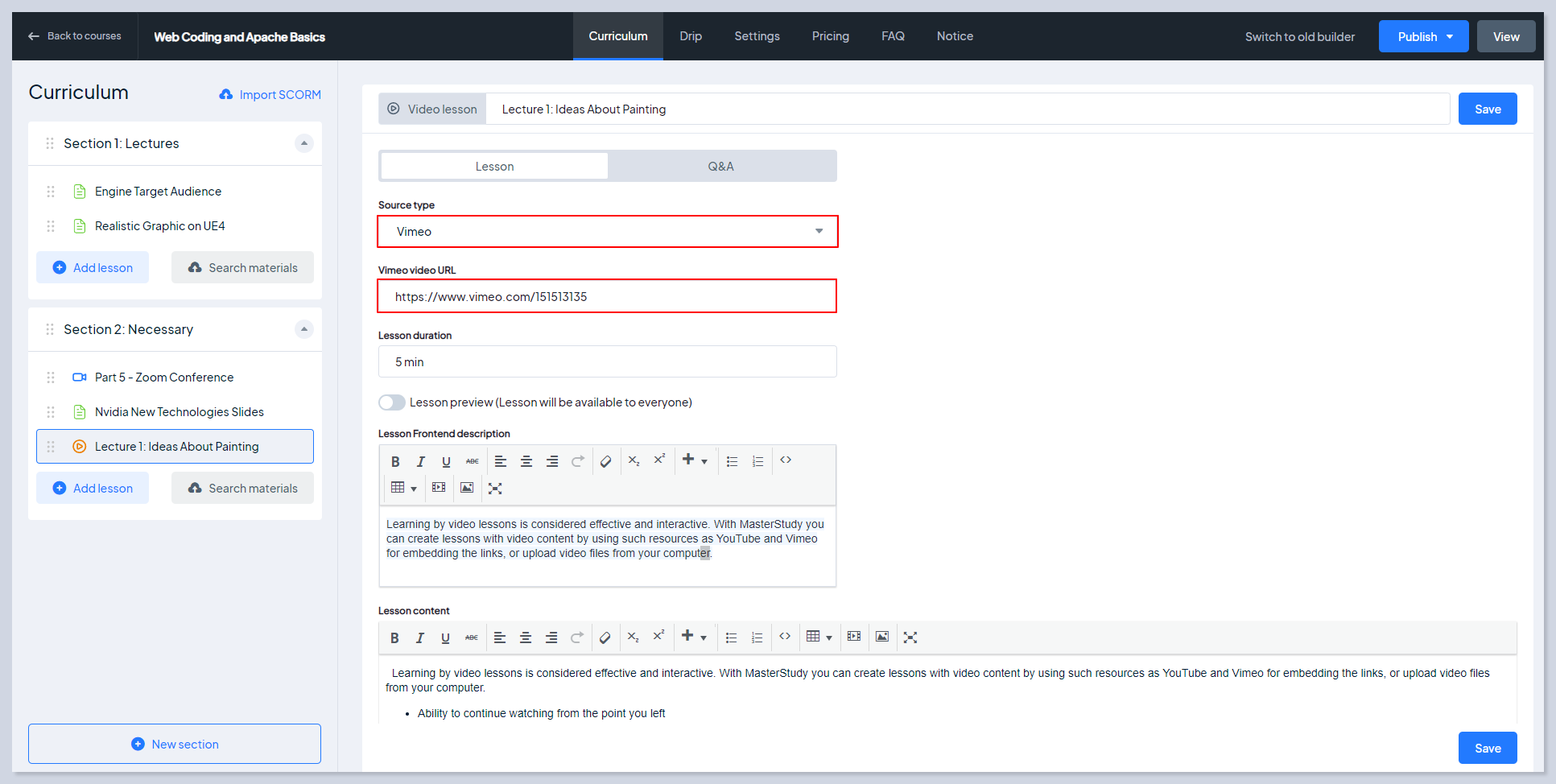Open the FAQ tab
Viewport: 1556px width, 784px height.
(x=893, y=36)
